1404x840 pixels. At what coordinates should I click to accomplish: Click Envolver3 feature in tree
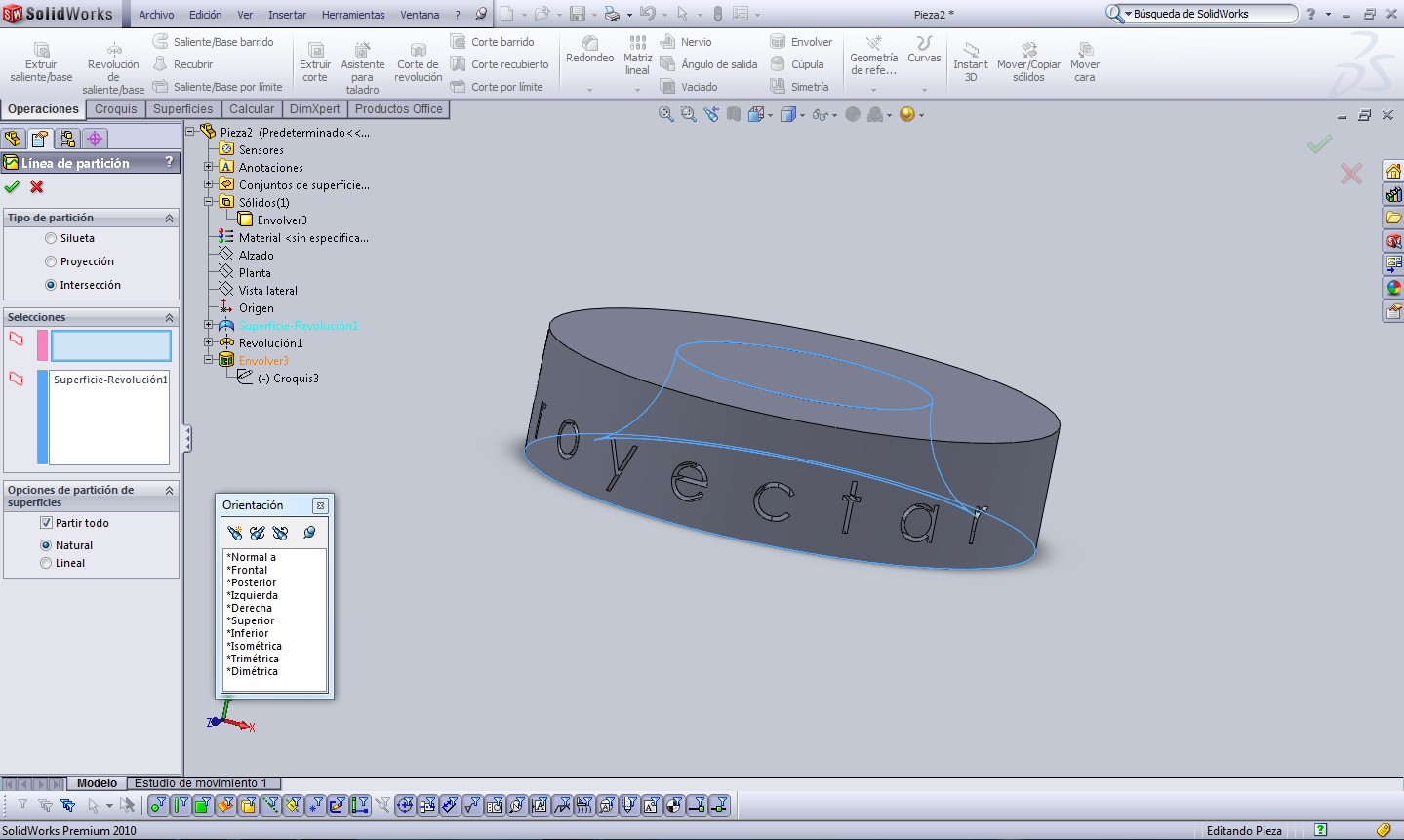(x=263, y=361)
